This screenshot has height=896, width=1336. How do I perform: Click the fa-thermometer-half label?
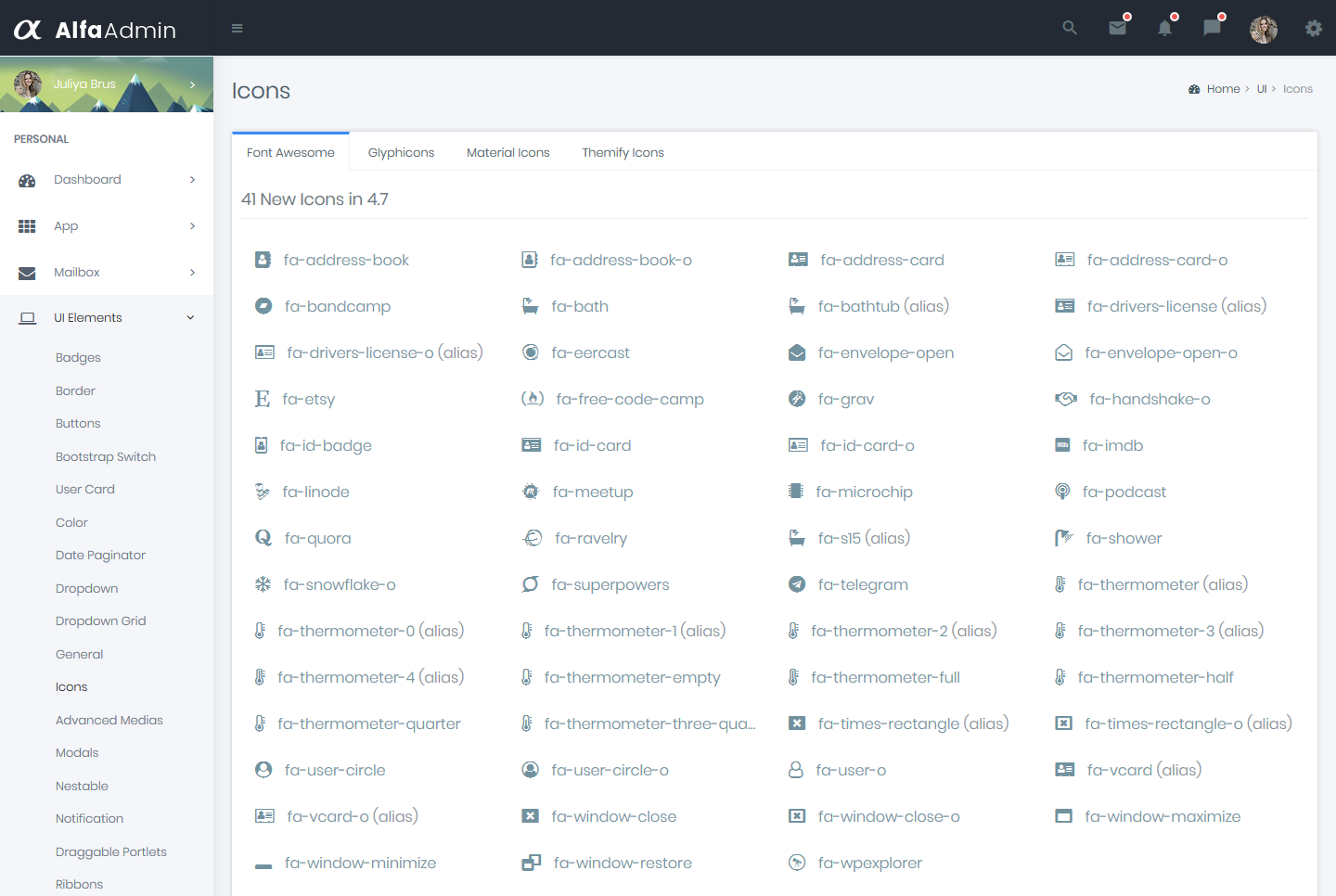pos(1156,677)
